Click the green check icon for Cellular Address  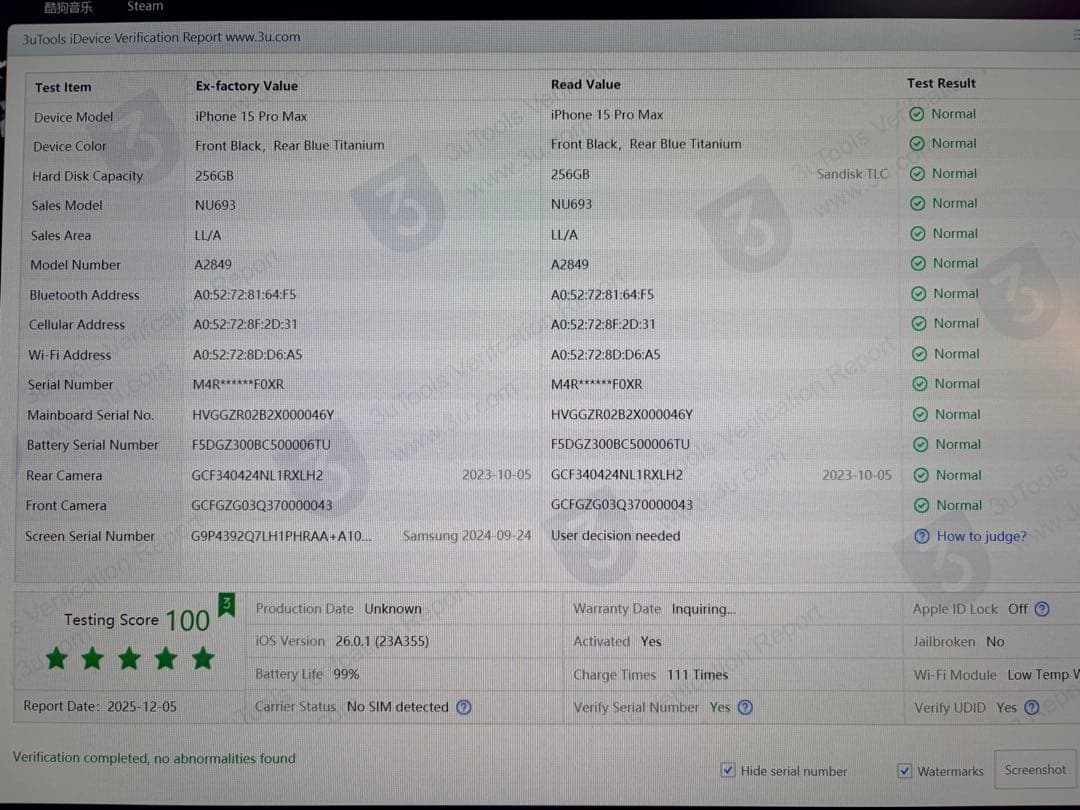[x=919, y=323]
